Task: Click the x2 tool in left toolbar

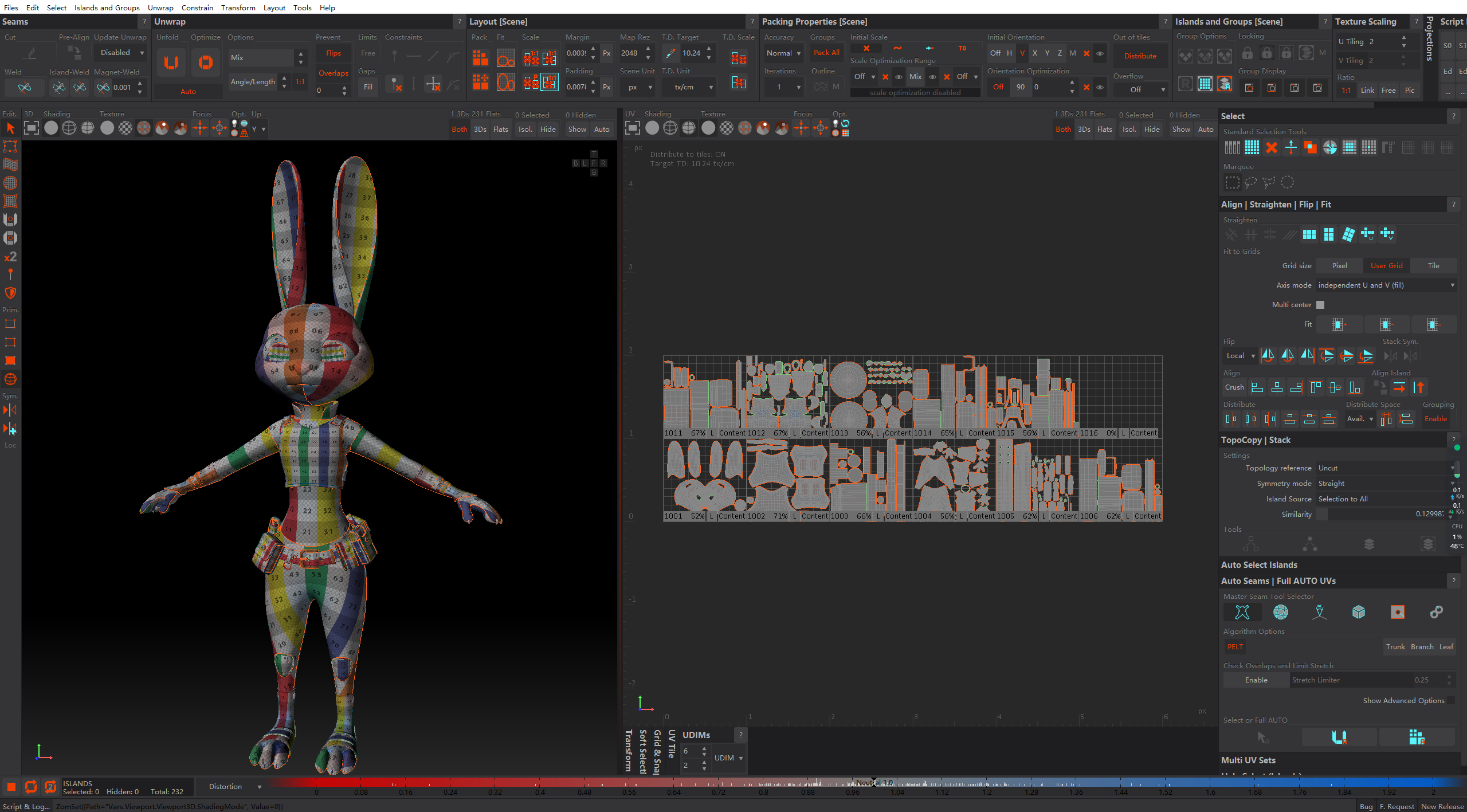Action: pos(10,257)
